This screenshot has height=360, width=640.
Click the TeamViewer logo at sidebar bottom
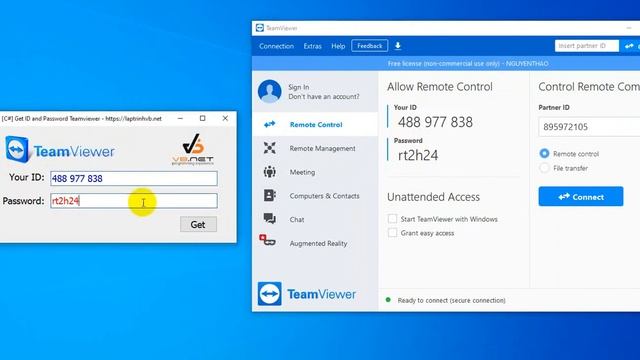pyautogui.click(x=307, y=293)
